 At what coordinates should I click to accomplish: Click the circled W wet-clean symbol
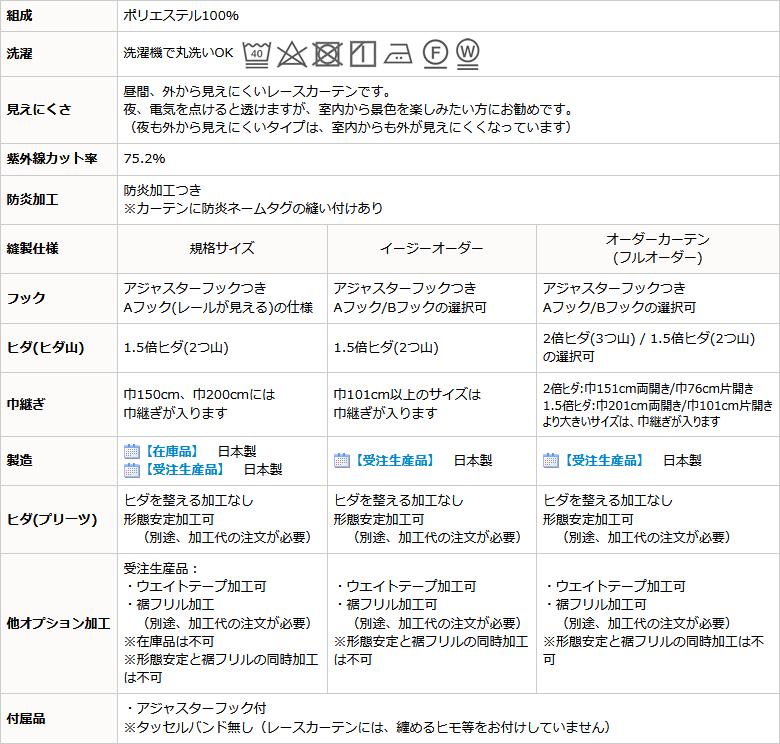click(x=467, y=52)
